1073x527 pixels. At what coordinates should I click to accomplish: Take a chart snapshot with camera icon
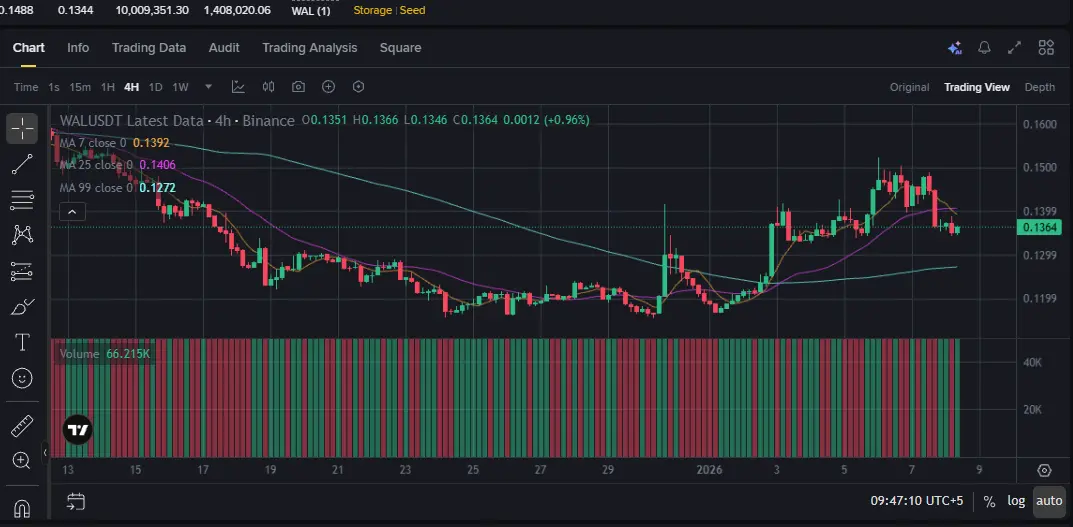pyautogui.click(x=298, y=87)
